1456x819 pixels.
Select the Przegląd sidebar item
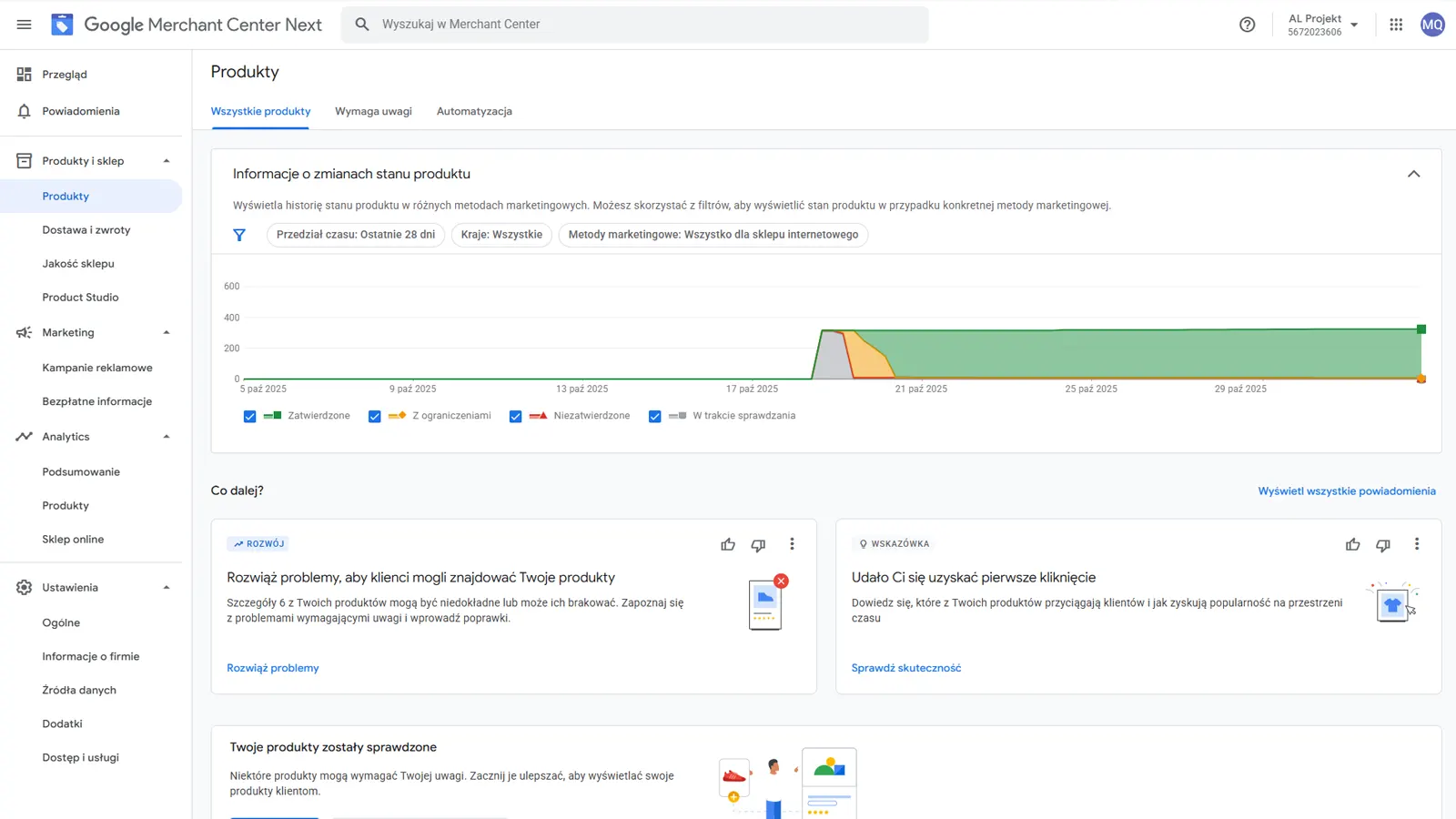pos(64,74)
